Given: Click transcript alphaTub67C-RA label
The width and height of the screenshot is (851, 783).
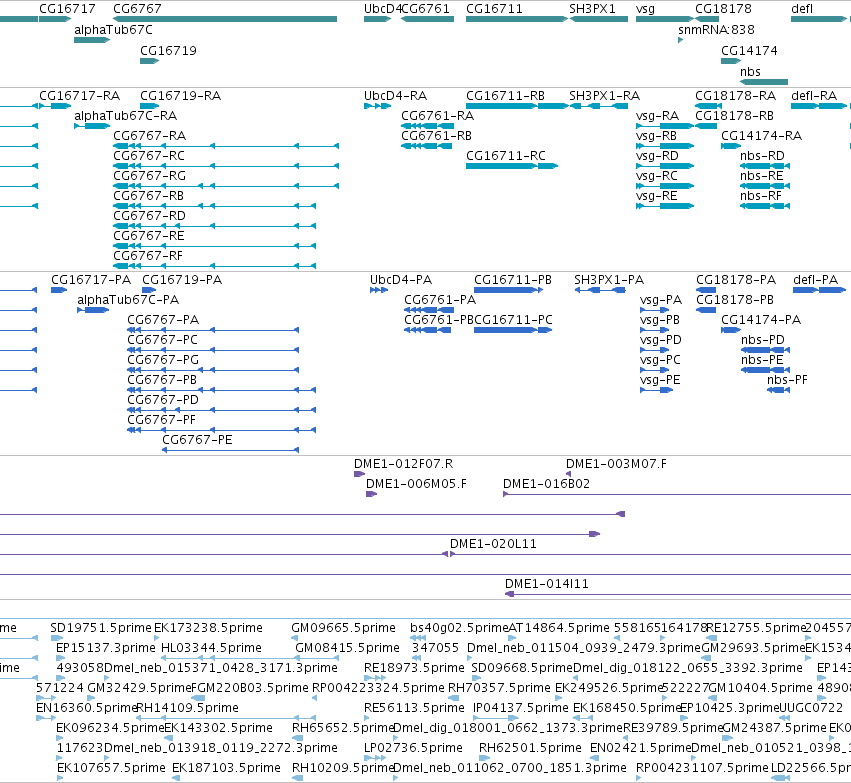Looking at the screenshot, I should [125, 116].
